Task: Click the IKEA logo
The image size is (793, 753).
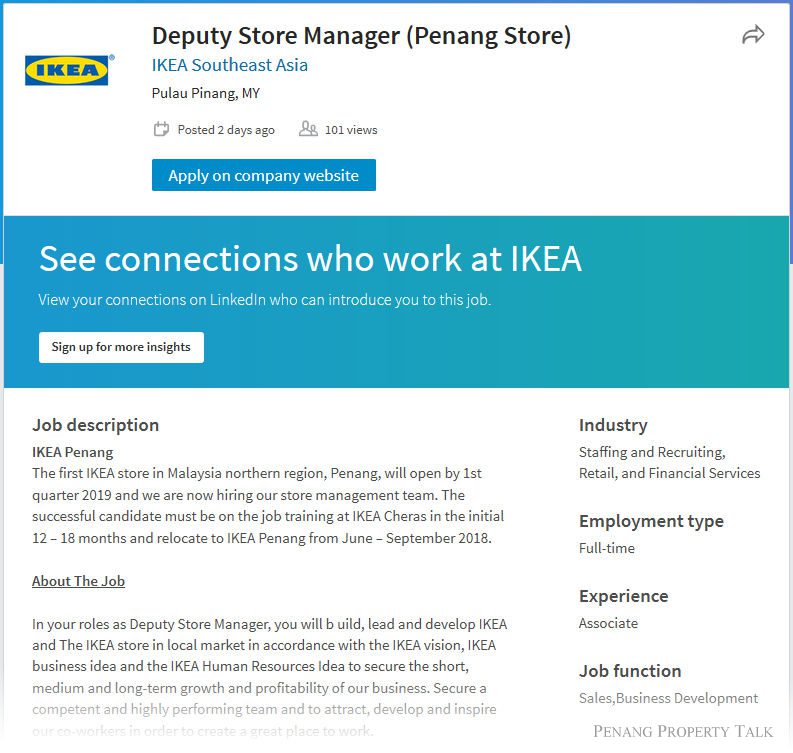Action: click(x=69, y=70)
